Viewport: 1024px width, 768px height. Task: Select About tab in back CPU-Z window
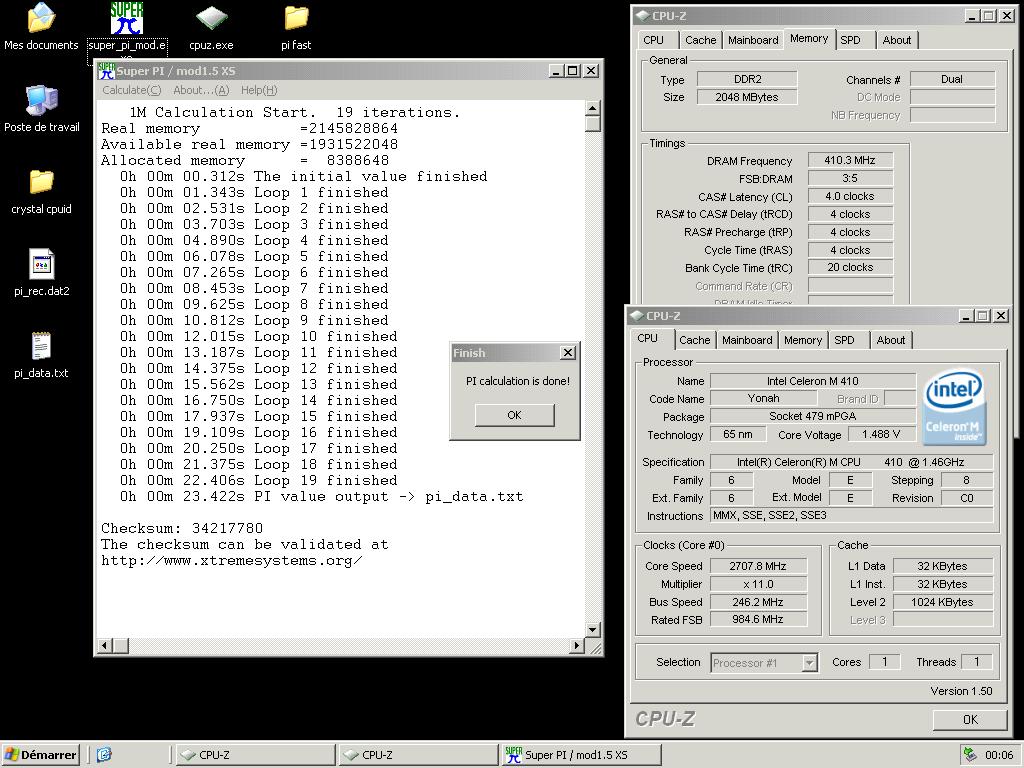click(x=897, y=40)
